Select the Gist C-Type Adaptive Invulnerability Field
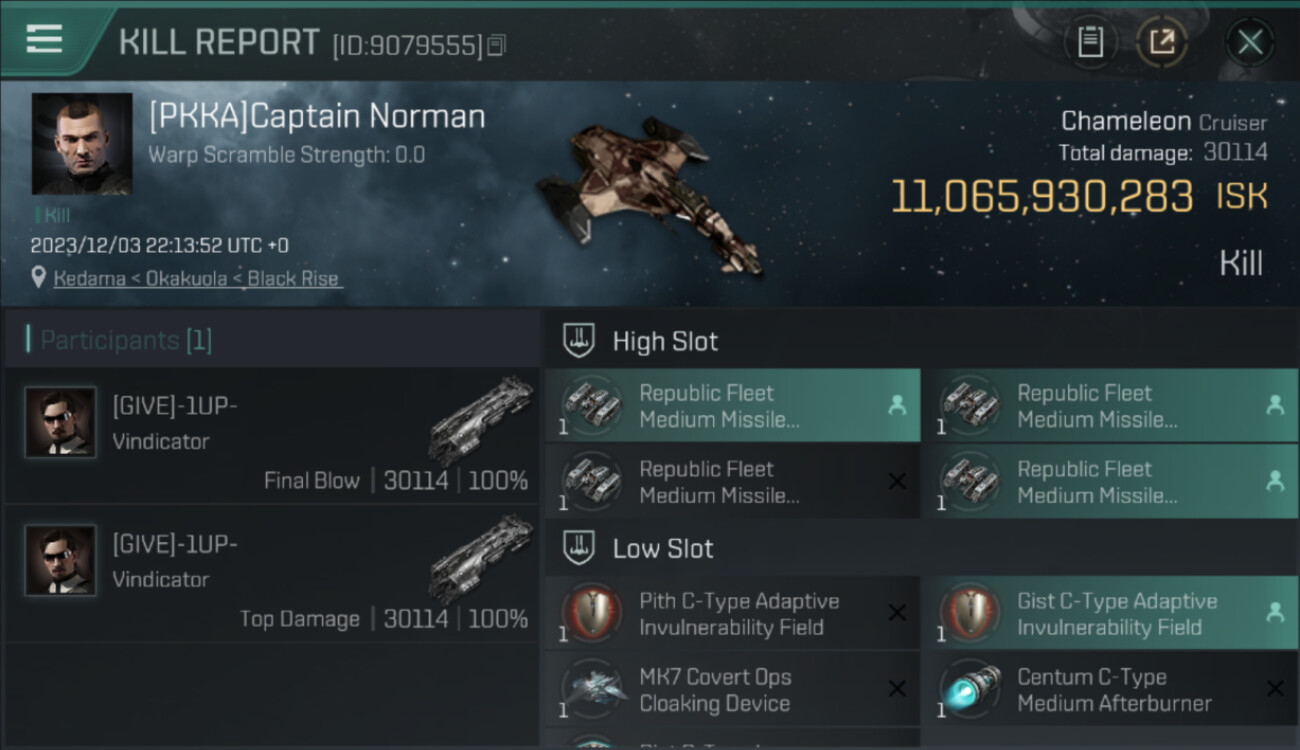The image size is (1300, 750). [x=1110, y=614]
